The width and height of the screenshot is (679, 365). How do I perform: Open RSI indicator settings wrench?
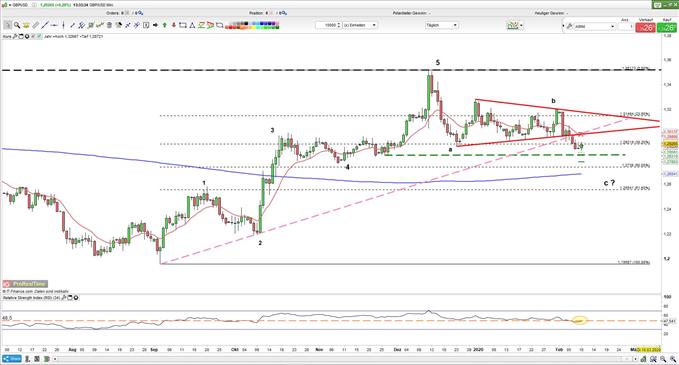[x=64, y=297]
